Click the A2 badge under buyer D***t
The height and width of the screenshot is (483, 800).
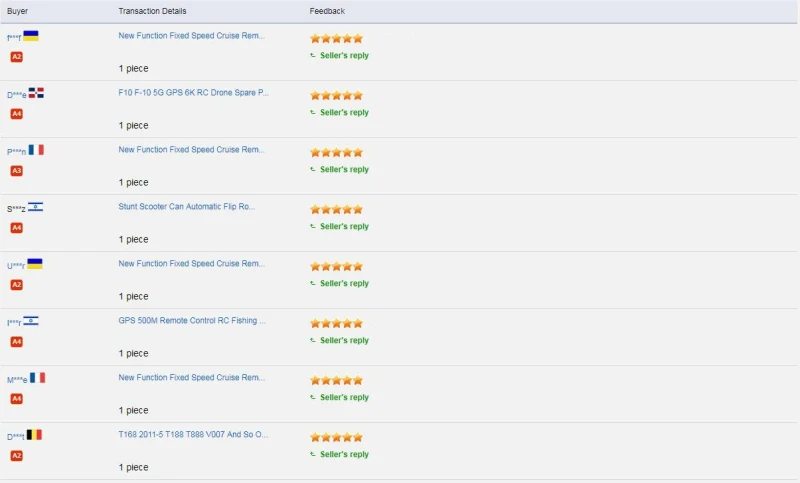(16, 455)
